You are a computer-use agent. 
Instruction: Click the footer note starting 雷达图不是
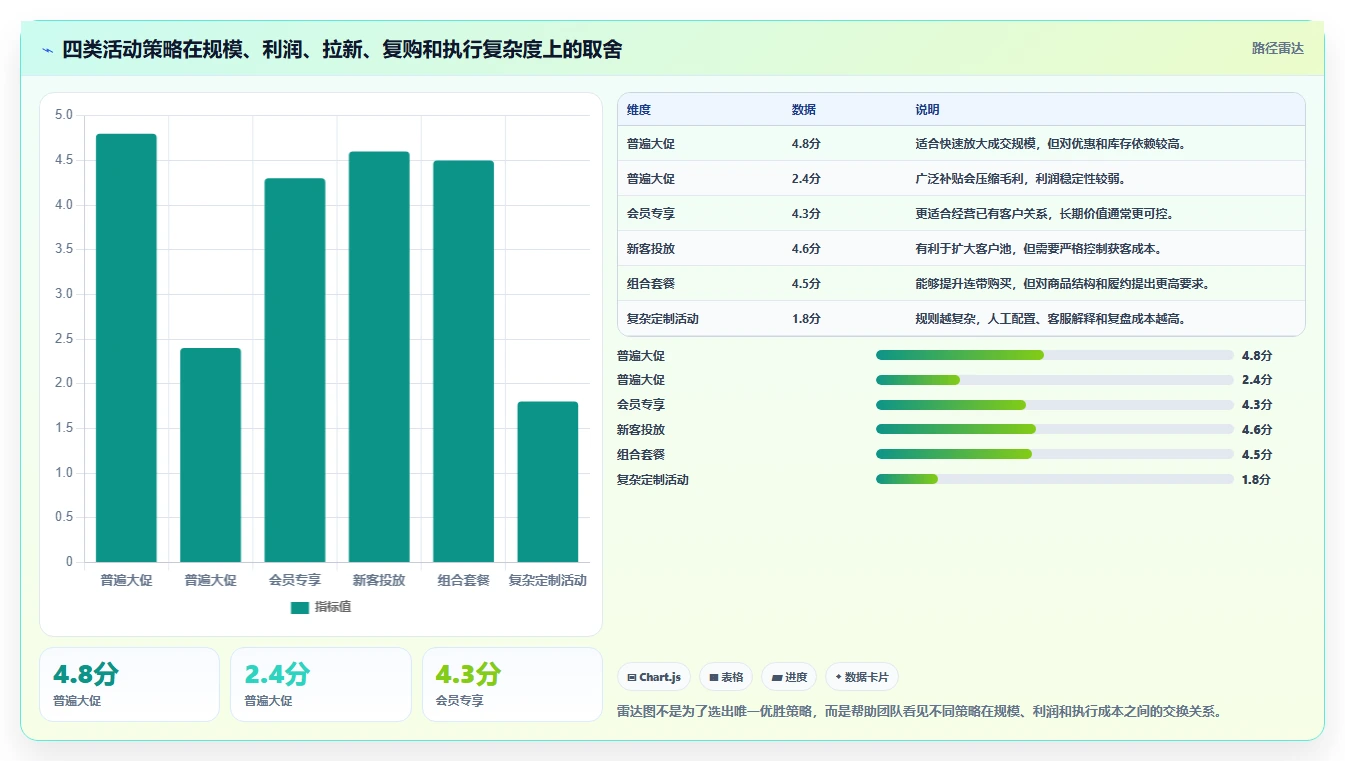(920, 712)
